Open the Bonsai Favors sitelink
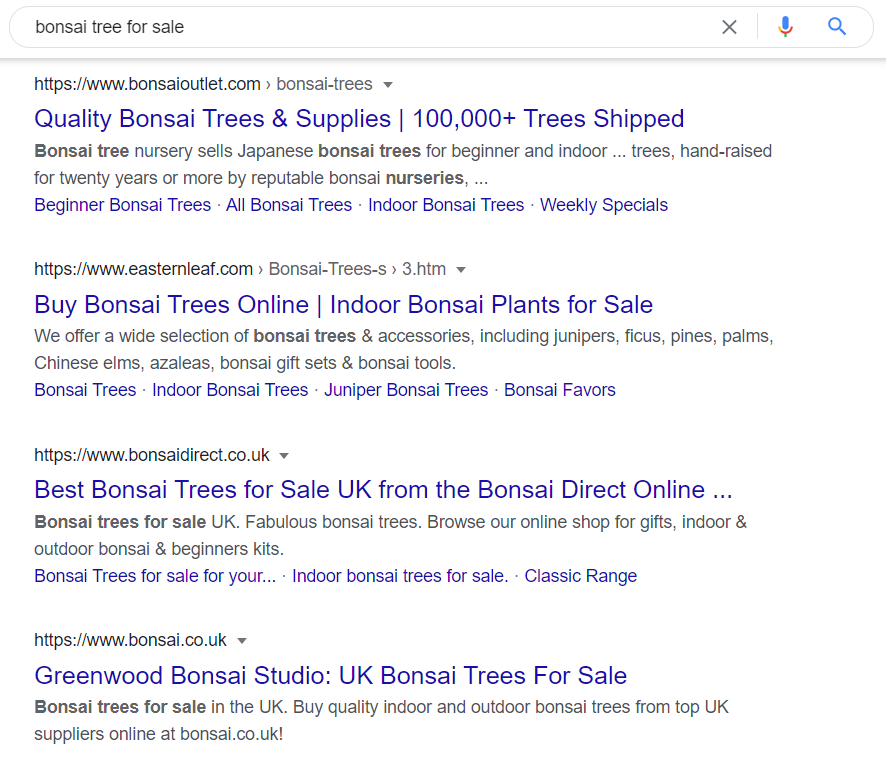The width and height of the screenshot is (886, 768). pyautogui.click(x=559, y=390)
